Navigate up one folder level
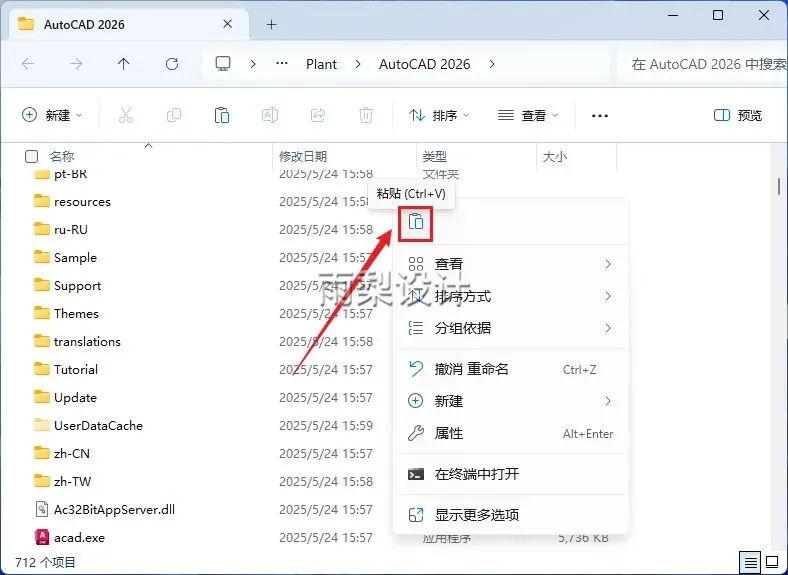The width and height of the screenshot is (788, 575). click(124, 64)
